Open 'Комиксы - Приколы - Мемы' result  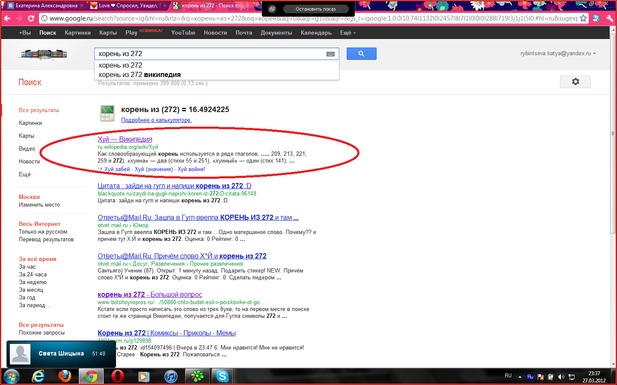point(166,333)
